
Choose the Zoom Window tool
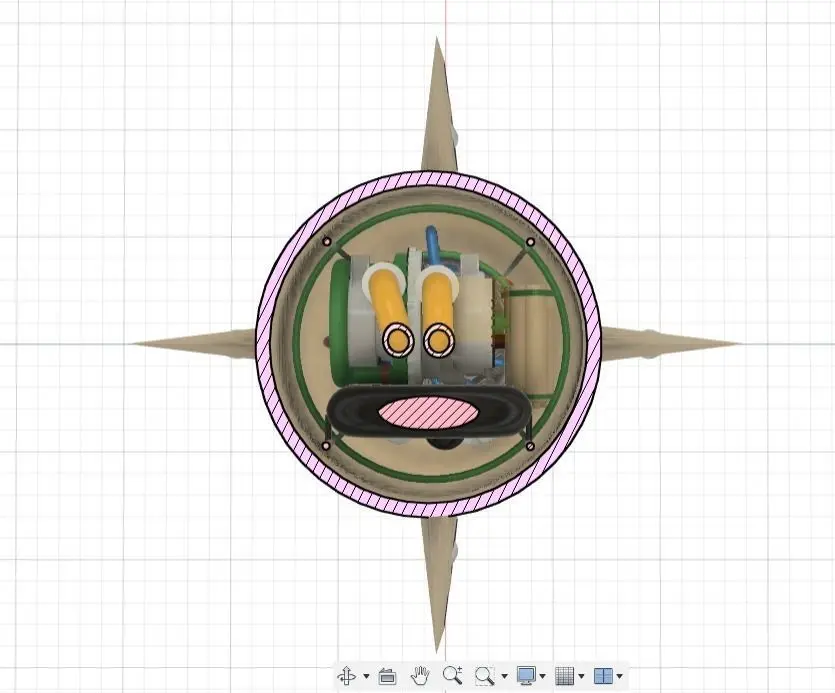[x=485, y=675]
